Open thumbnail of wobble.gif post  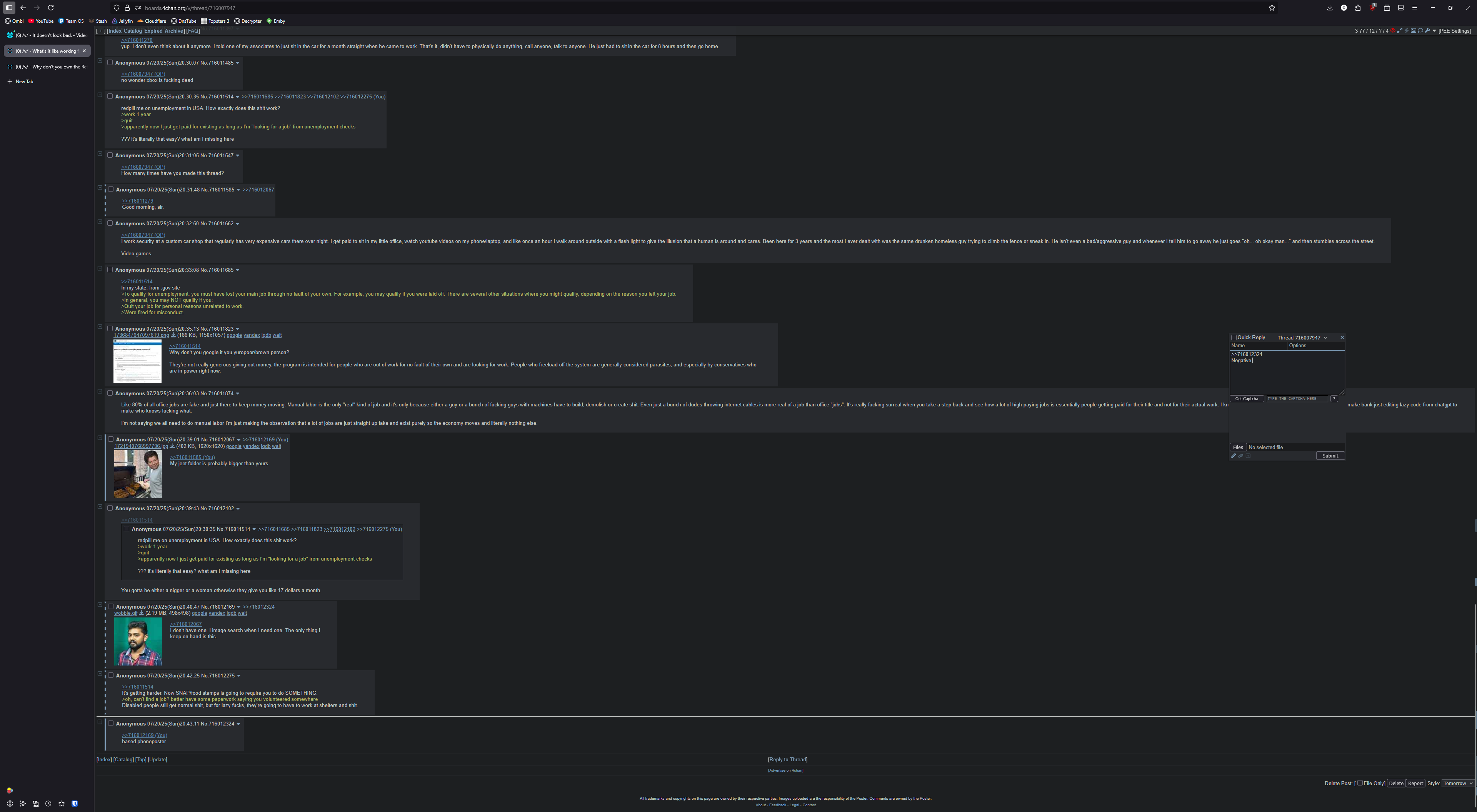click(x=138, y=641)
